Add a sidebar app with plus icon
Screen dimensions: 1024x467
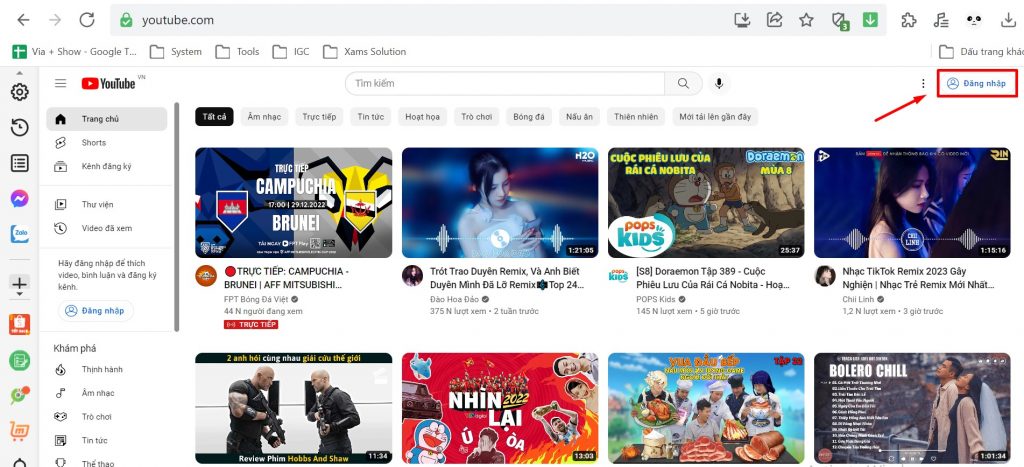click(x=20, y=283)
